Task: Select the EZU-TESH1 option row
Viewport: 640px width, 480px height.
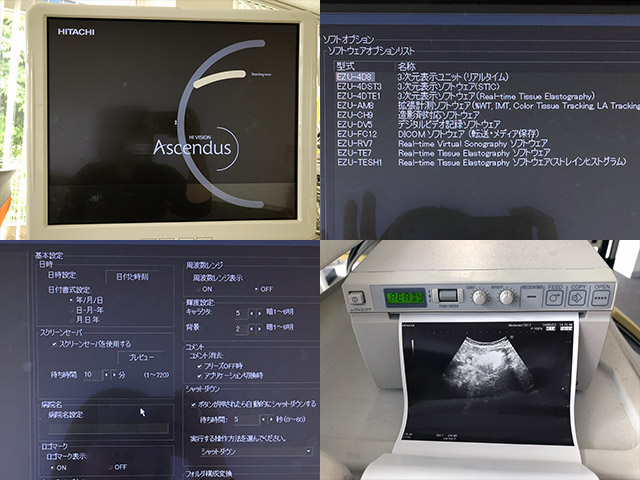Action: point(488,162)
